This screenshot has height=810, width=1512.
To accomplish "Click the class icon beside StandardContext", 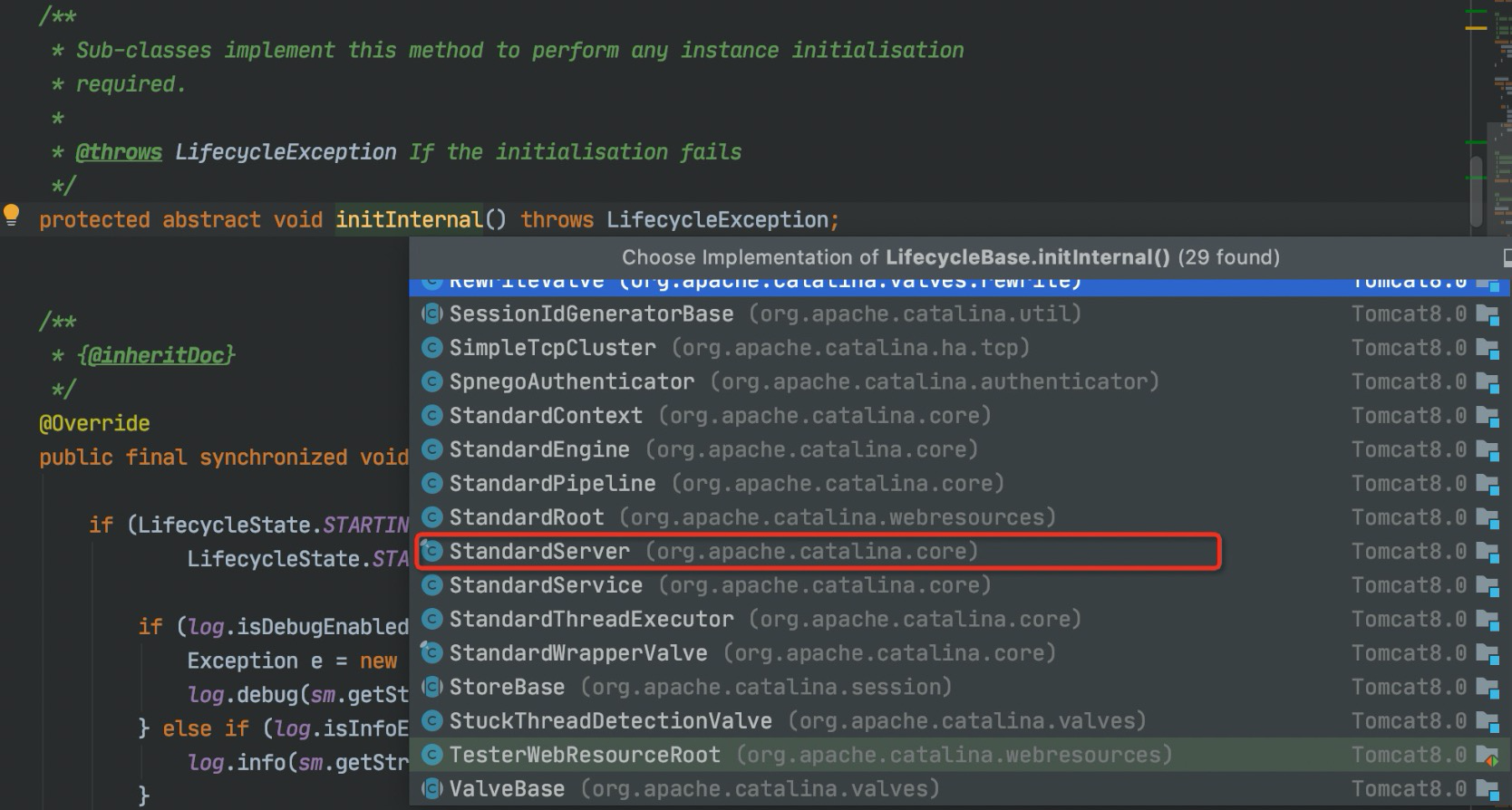I will (432, 416).
